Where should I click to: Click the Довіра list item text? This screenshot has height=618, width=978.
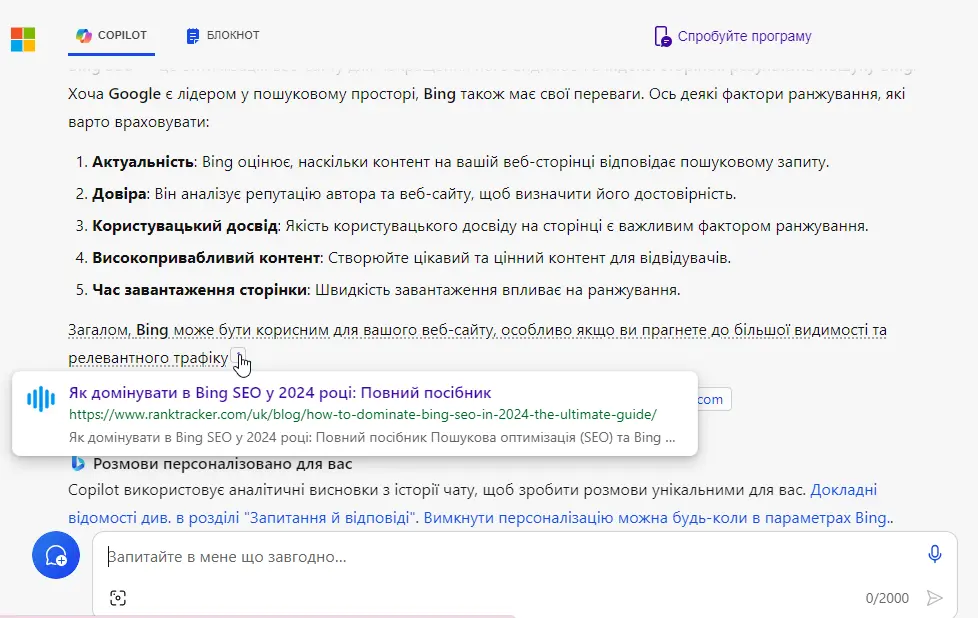click(x=414, y=194)
